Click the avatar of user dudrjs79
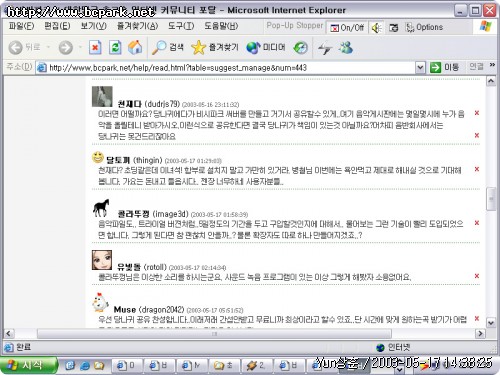500x375 pixels. pyautogui.click(x=102, y=97)
